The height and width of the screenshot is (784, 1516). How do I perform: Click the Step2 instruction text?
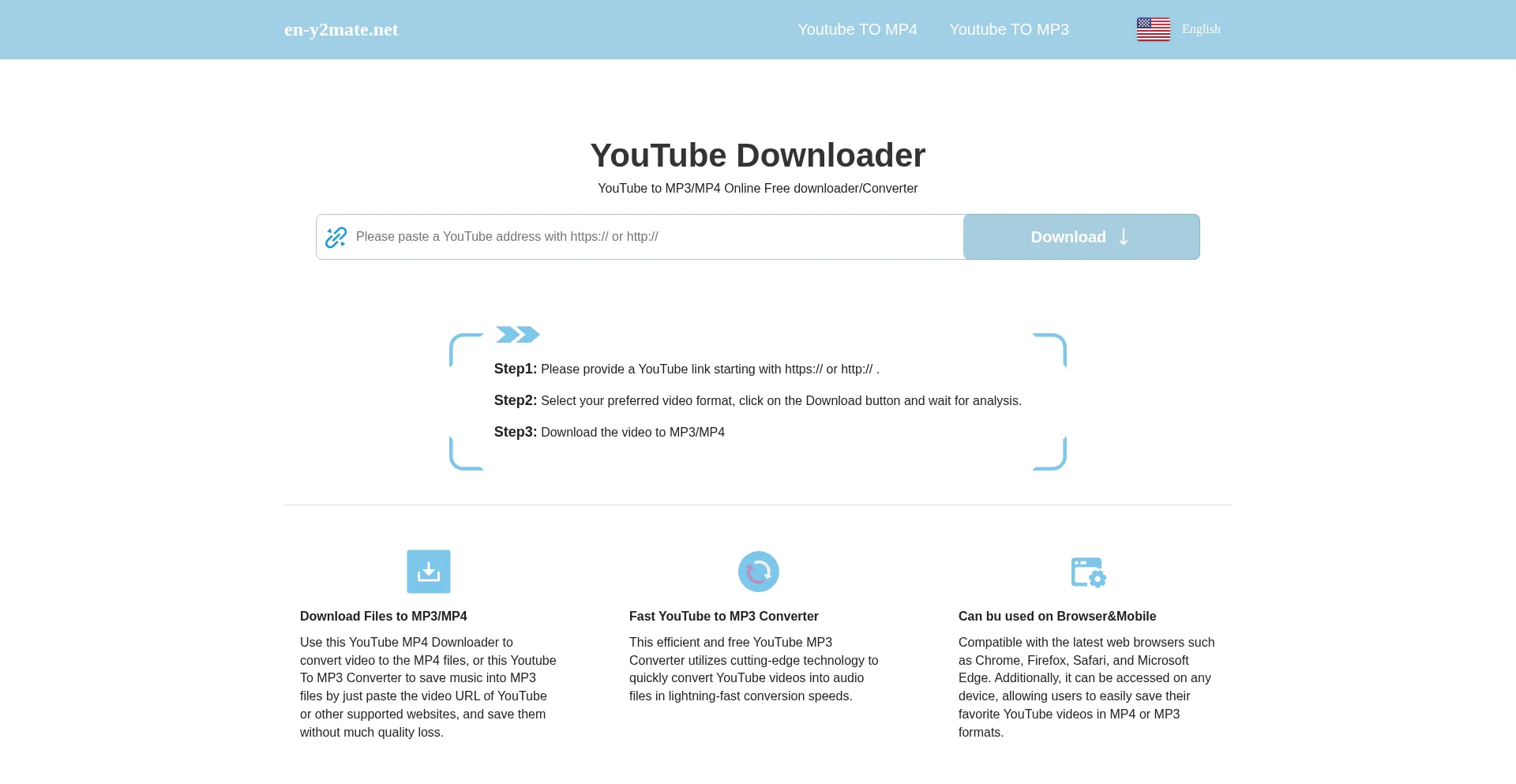pos(758,400)
